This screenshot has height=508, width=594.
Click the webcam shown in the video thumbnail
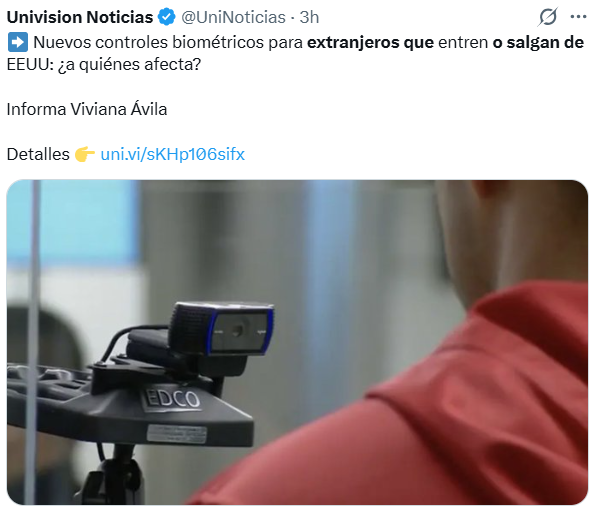[x=222, y=328]
